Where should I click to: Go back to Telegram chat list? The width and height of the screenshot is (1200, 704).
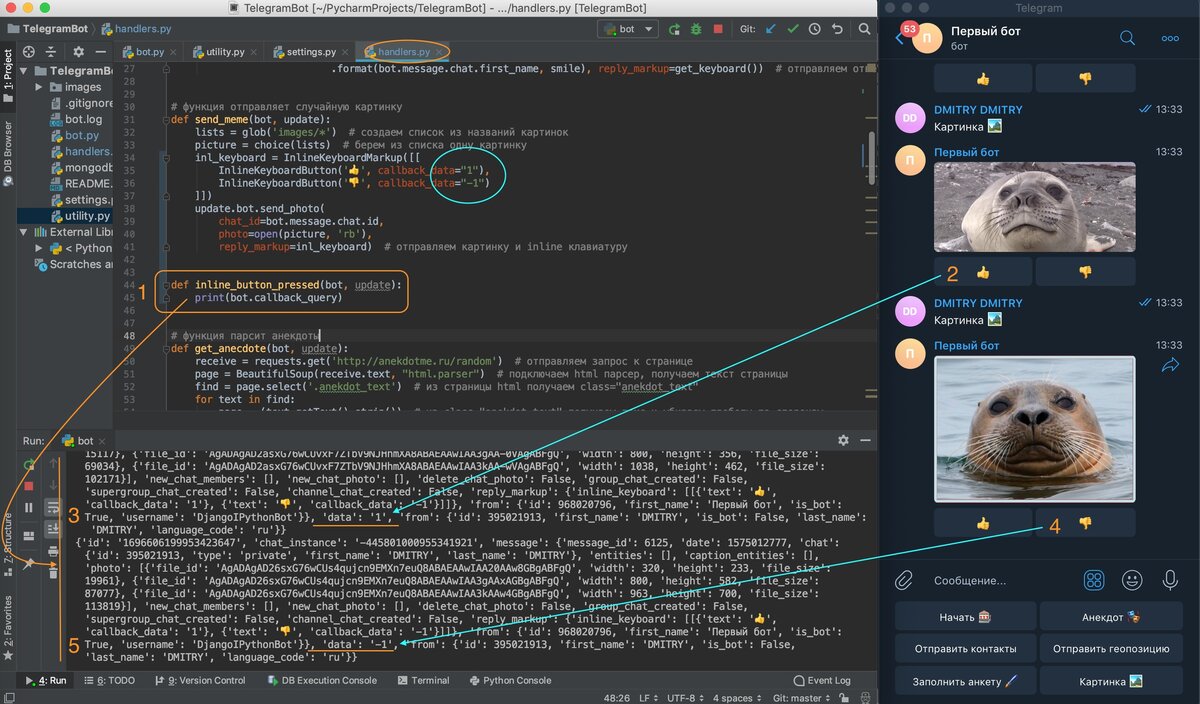coord(900,38)
